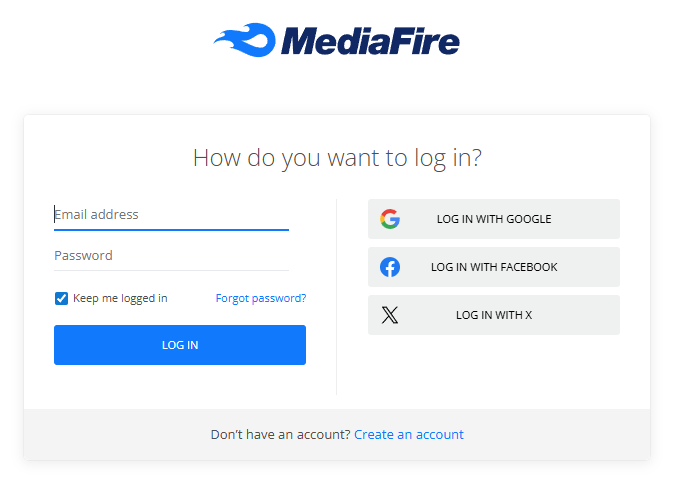This screenshot has height=488, width=678.
Task: Click the "Don't have an account?" text
Action: 280,434
